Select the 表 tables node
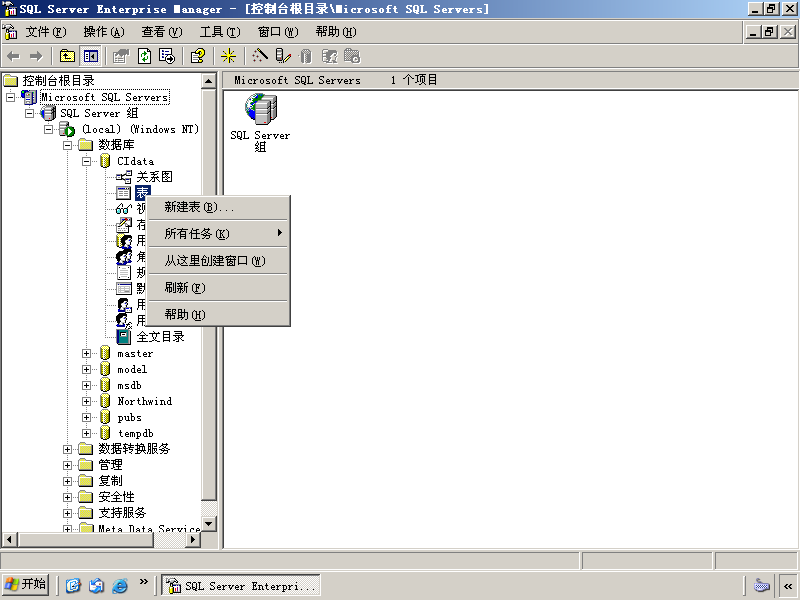Viewport: 800px width, 600px height. pos(142,193)
